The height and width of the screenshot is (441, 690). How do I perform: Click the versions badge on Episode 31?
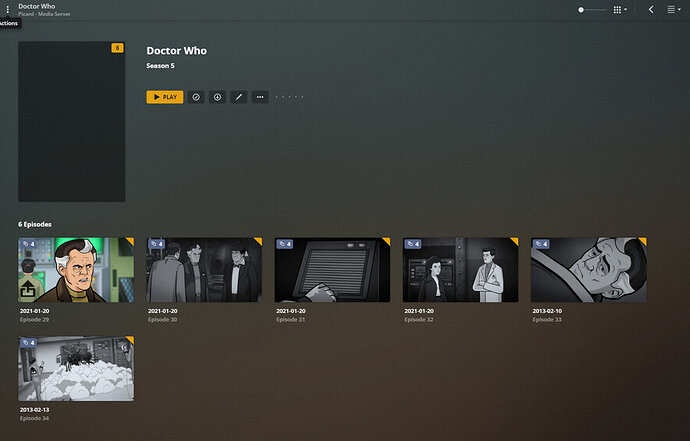[285, 244]
